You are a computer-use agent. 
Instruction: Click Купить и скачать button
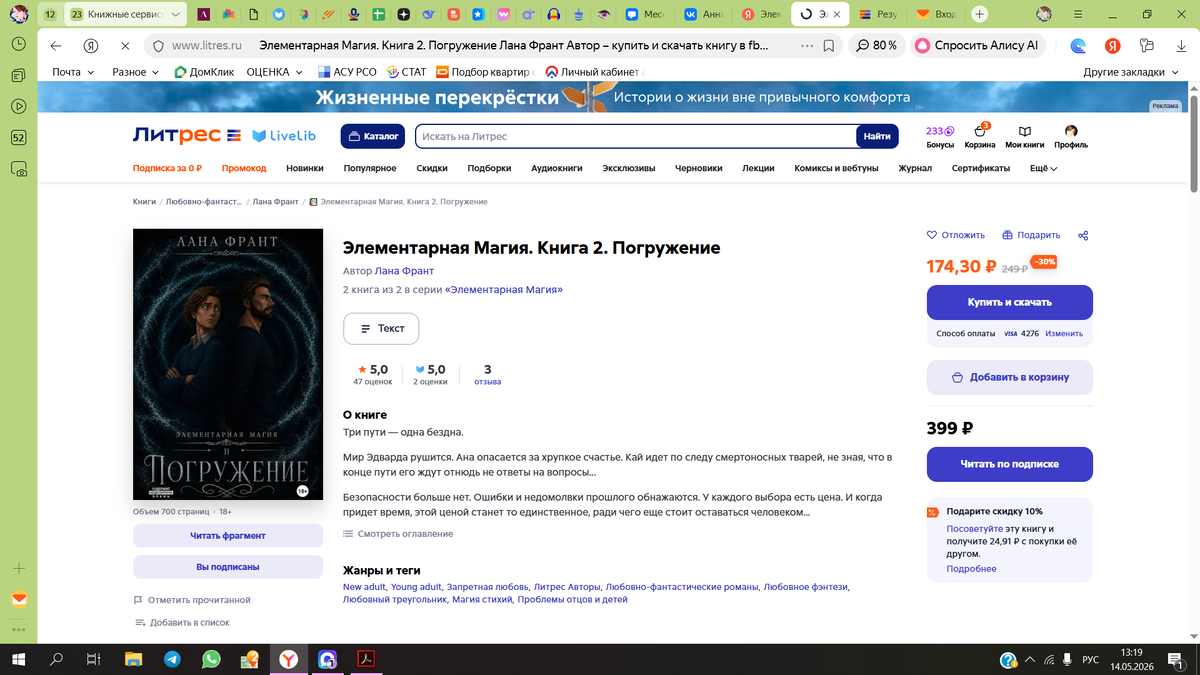pos(1009,302)
